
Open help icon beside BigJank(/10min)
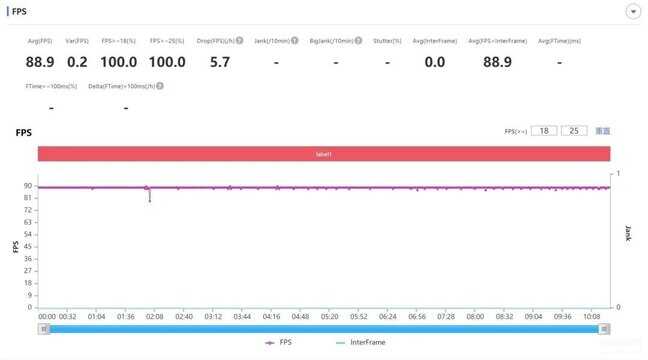click(358, 40)
